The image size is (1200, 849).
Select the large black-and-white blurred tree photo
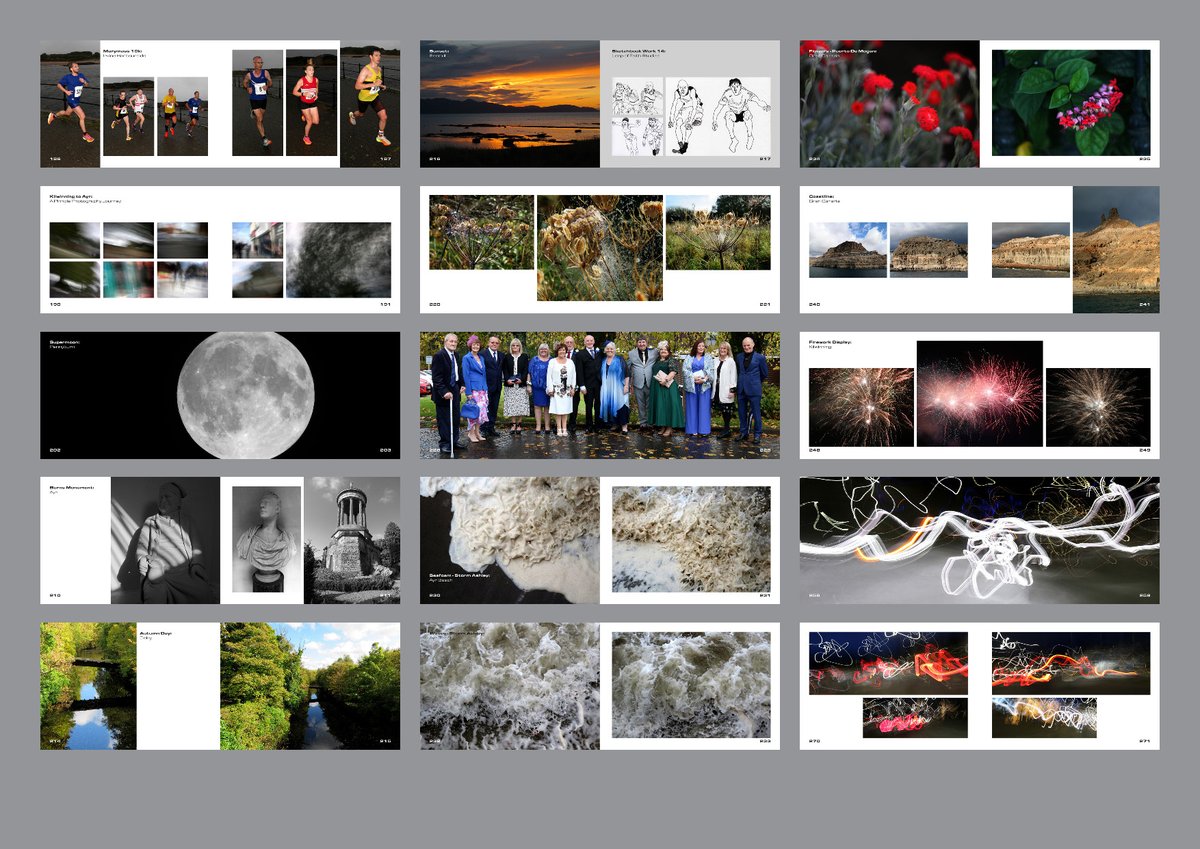coord(338,260)
